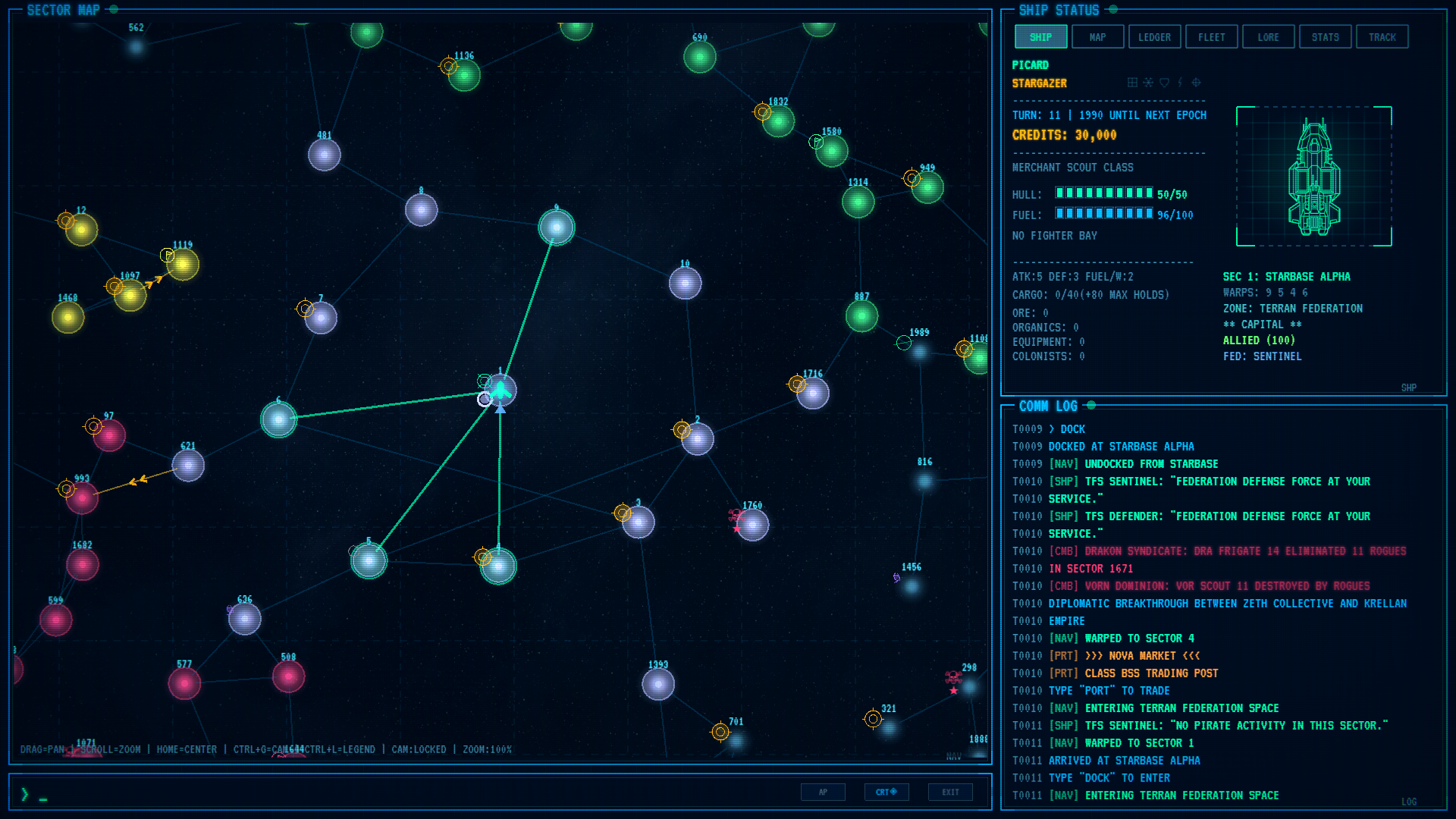1456x819 pixels.
Task: Select sector node 6 on the map
Action: pos(278,419)
